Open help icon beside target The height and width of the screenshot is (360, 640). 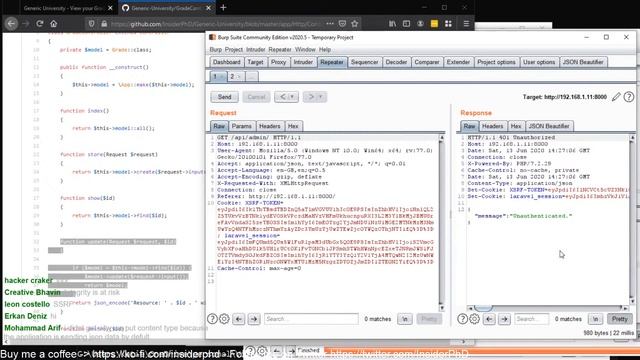(x=629, y=97)
